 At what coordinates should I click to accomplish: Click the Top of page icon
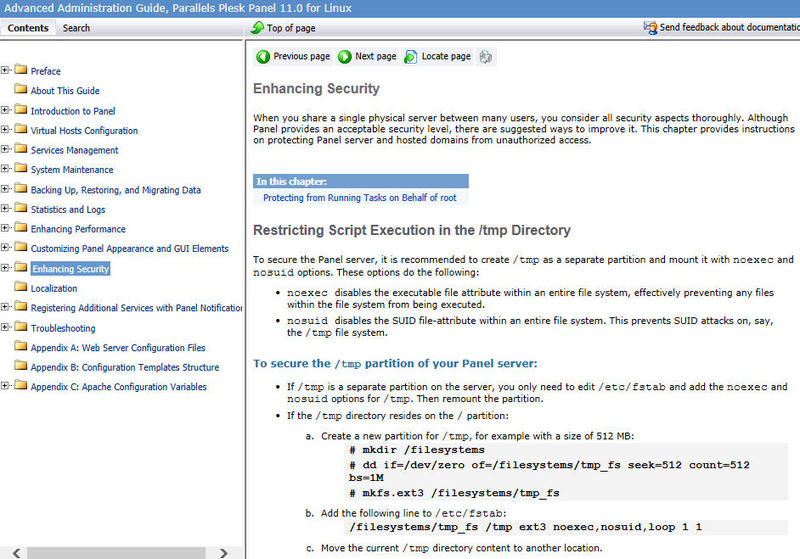click(257, 28)
